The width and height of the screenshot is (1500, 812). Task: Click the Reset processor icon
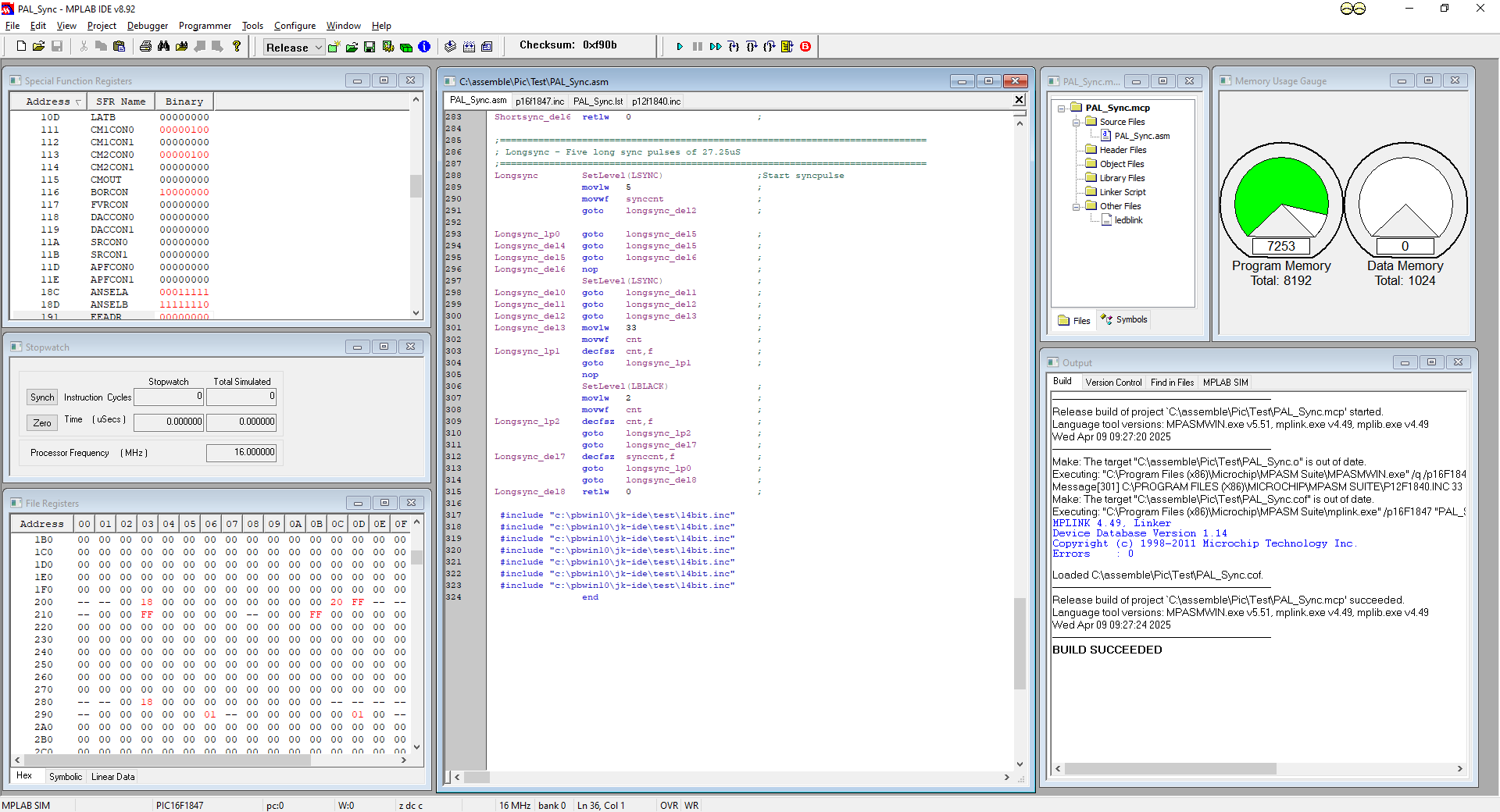(x=787, y=47)
